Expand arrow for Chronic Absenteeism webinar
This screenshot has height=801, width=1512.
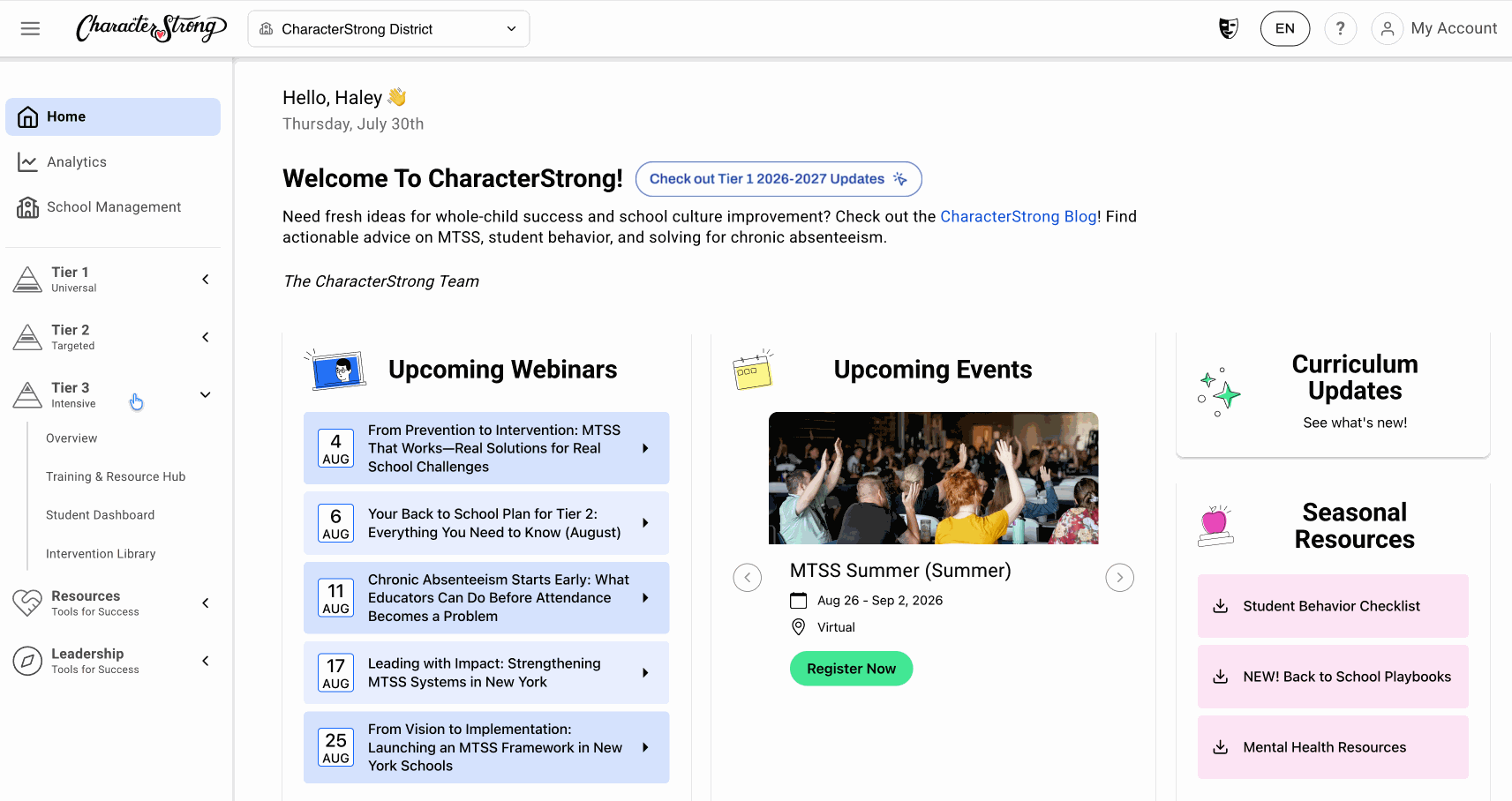coord(645,598)
